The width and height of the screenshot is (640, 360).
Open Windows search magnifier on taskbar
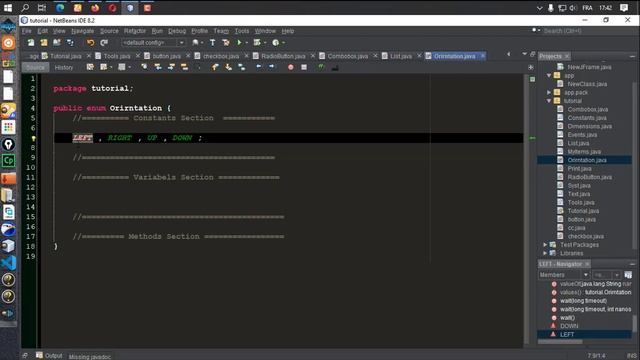[25, 8]
